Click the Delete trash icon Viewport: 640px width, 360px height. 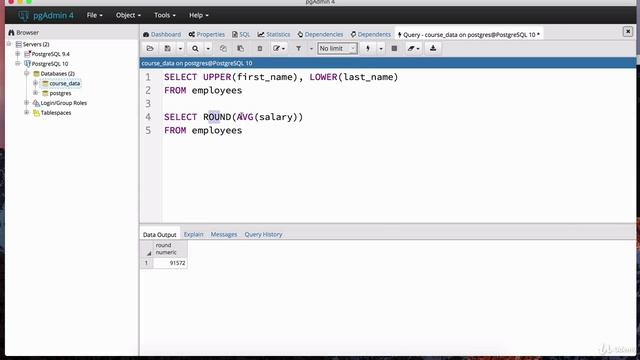(x=260, y=49)
